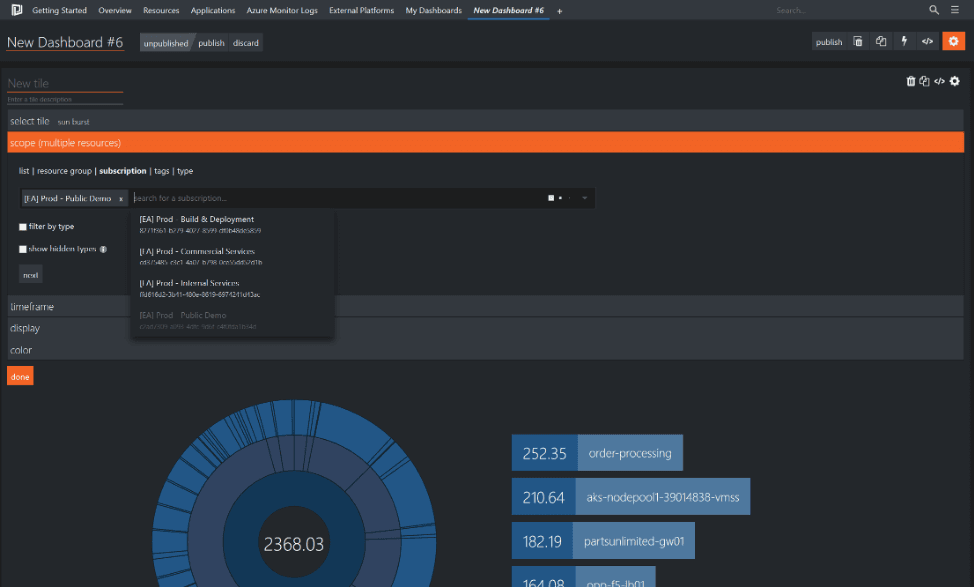Screen dimensions: 974x587
Task: Click the New Dashboard #6 title heading
Action: 65,42
